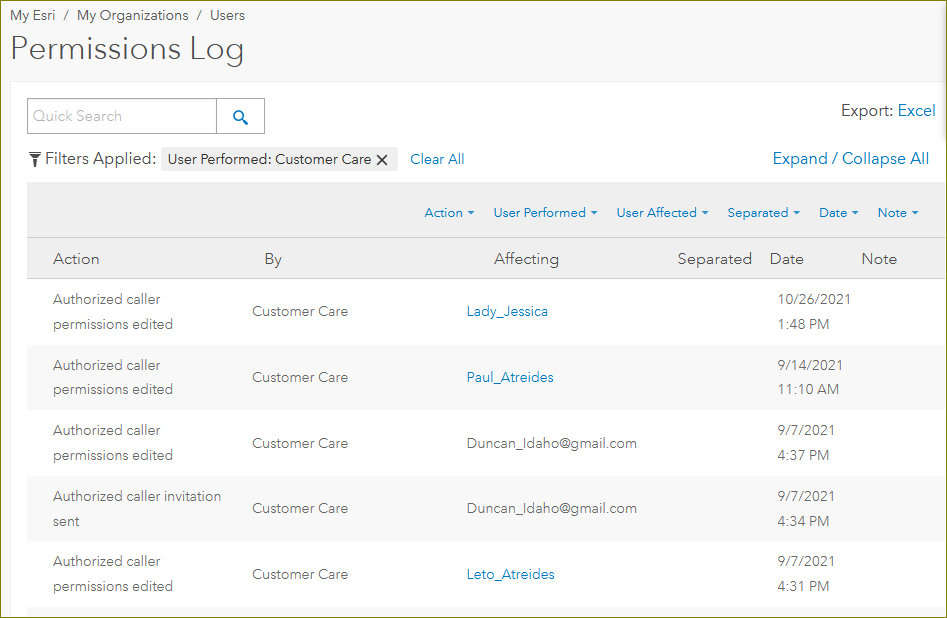Viewport: 947px width, 618px height.
Task: Open the User Performed filter dropdown
Action: point(545,213)
